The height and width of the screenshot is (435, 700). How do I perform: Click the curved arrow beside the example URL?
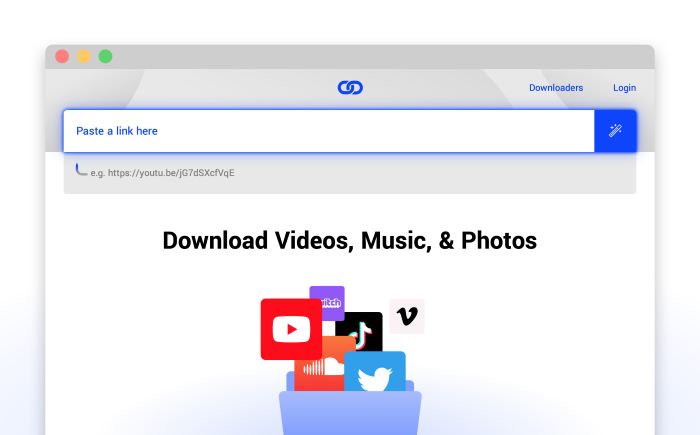pos(81,170)
